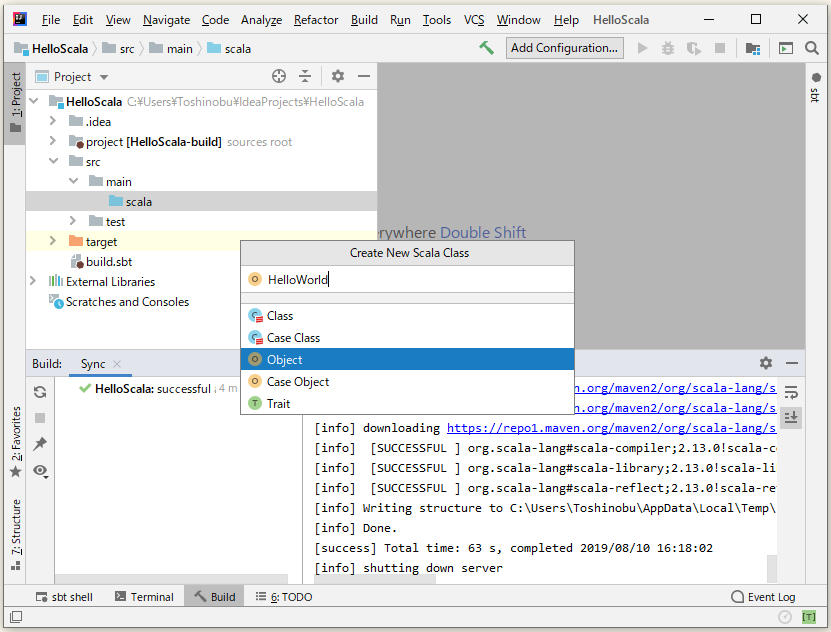The image size is (831, 632).
Task: Toggle tool window buttons icon at bottom-left
Action: point(16,617)
